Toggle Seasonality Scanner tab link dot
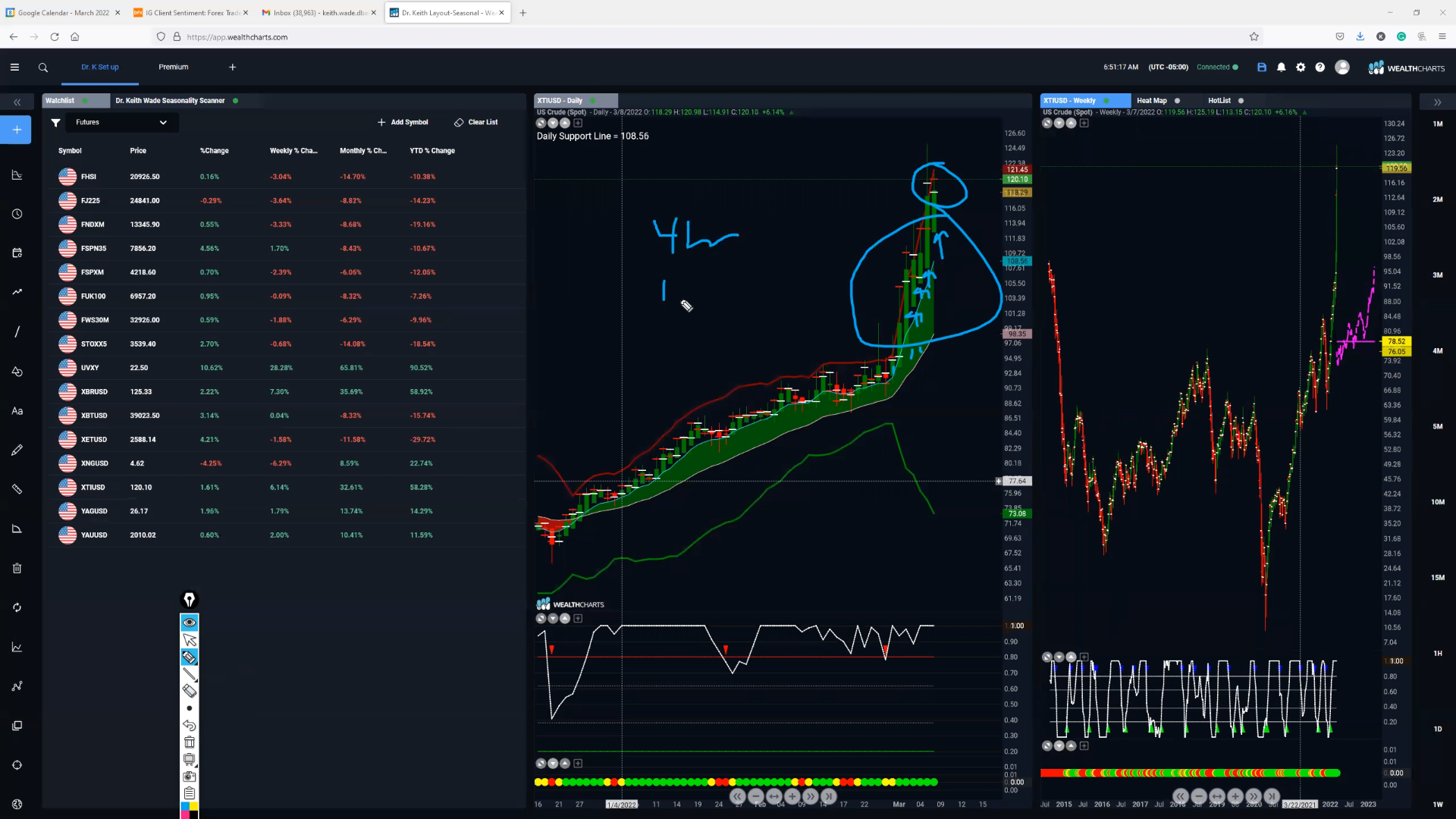 click(236, 101)
